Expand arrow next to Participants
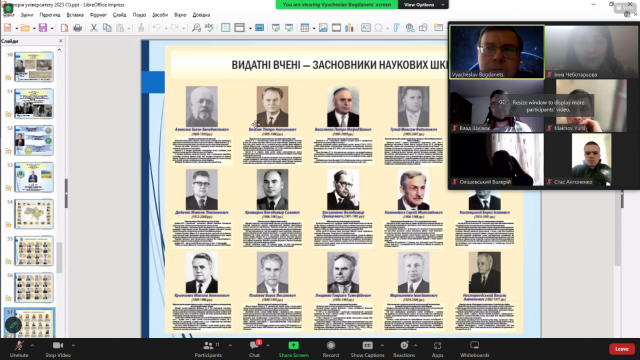Image resolution: width=640 pixels, height=360 pixels. [230, 346]
